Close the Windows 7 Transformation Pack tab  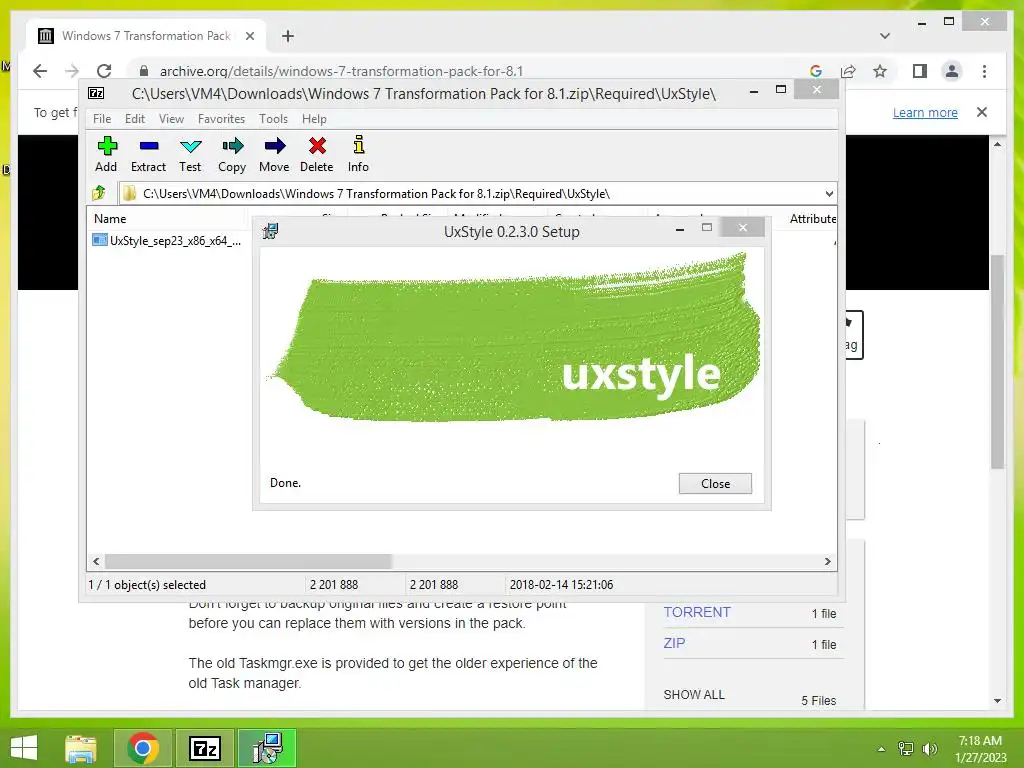pyautogui.click(x=249, y=36)
